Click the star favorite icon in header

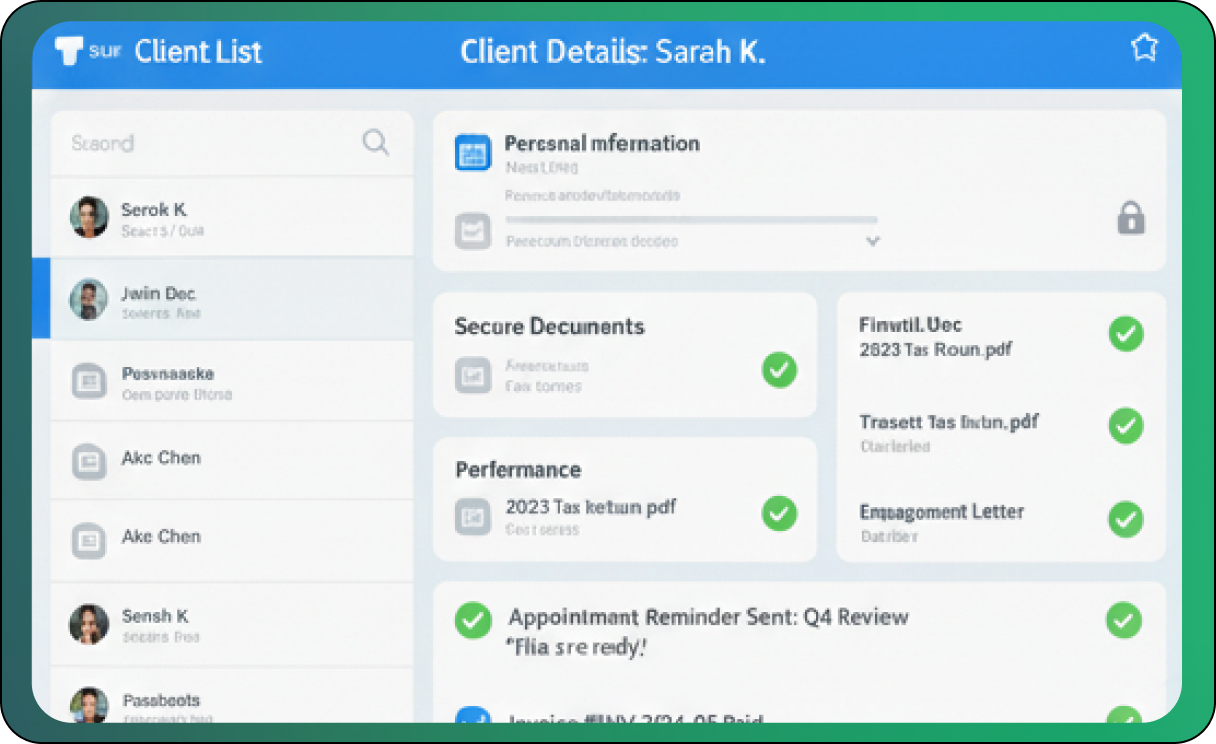click(x=1143, y=49)
